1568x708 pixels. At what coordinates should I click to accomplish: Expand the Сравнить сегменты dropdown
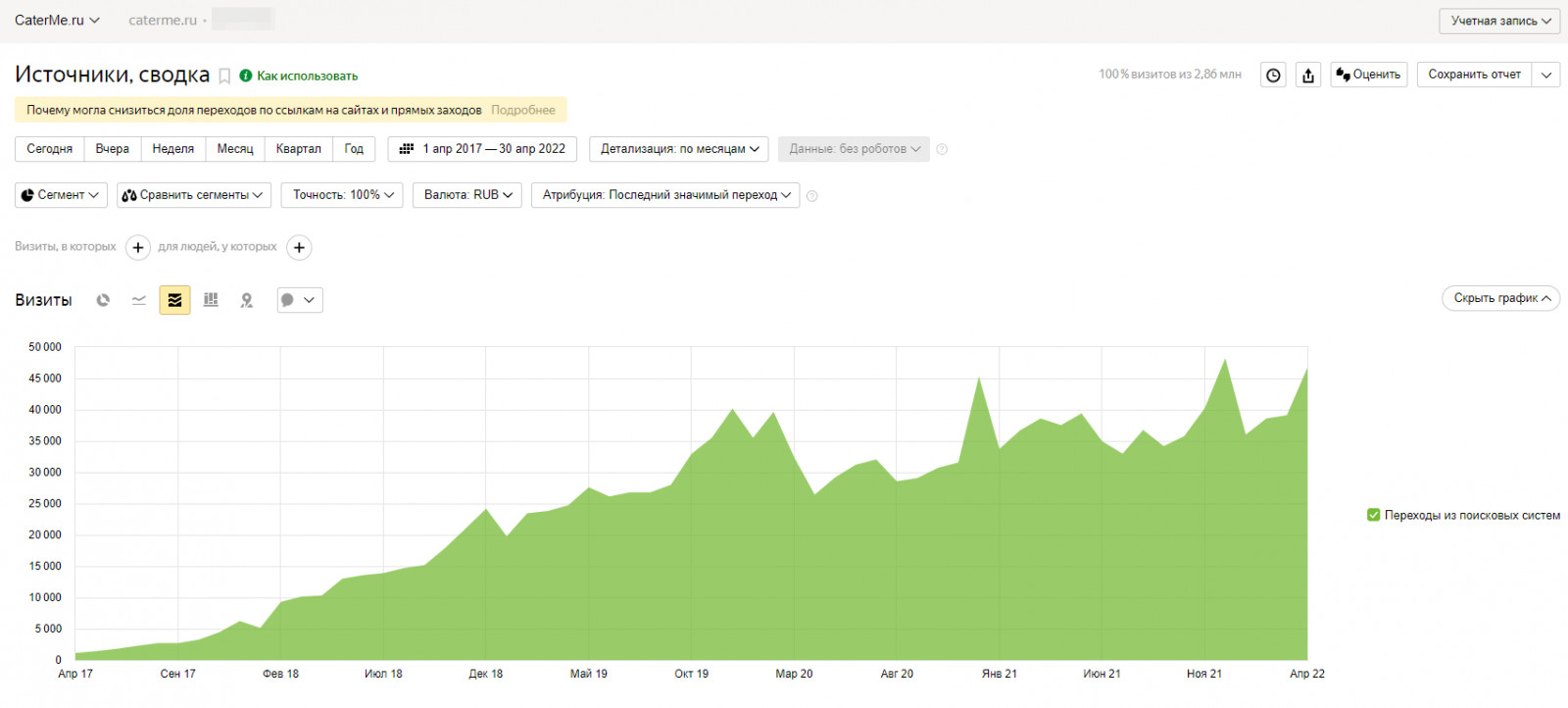[193, 195]
